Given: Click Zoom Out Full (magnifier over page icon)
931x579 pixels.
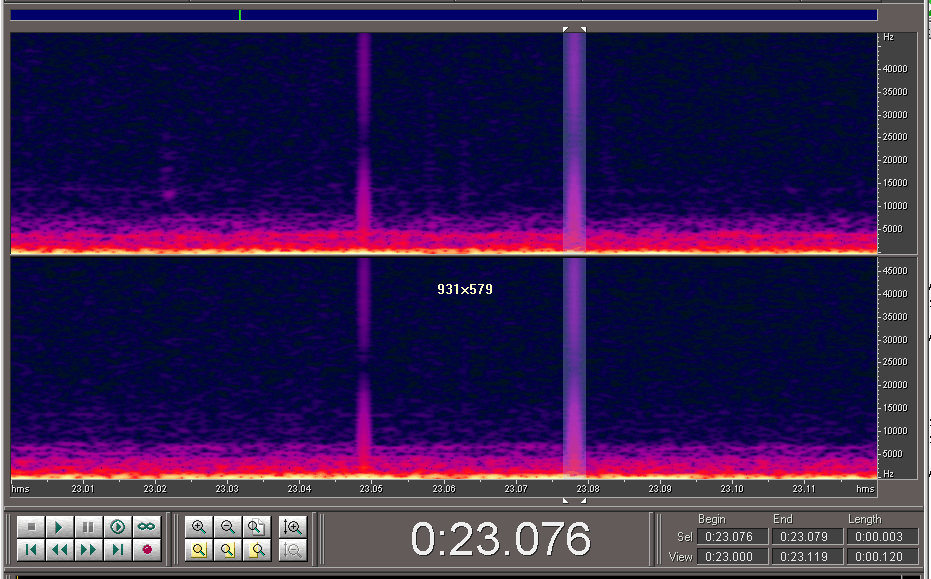Looking at the screenshot, I should pyautogui.click(x=256, y=527).
